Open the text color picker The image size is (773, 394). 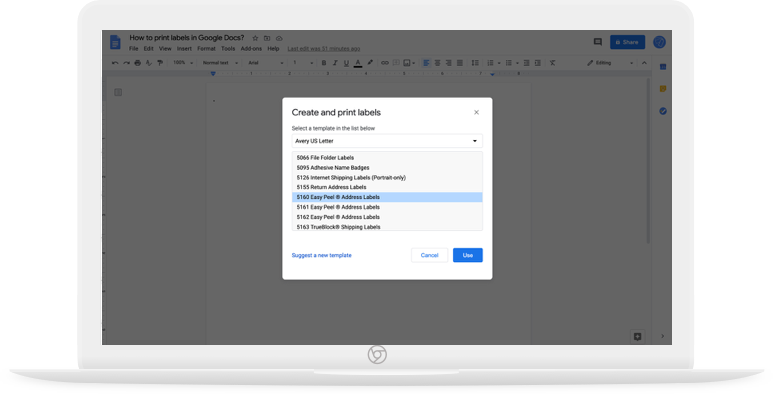[358, 63]
